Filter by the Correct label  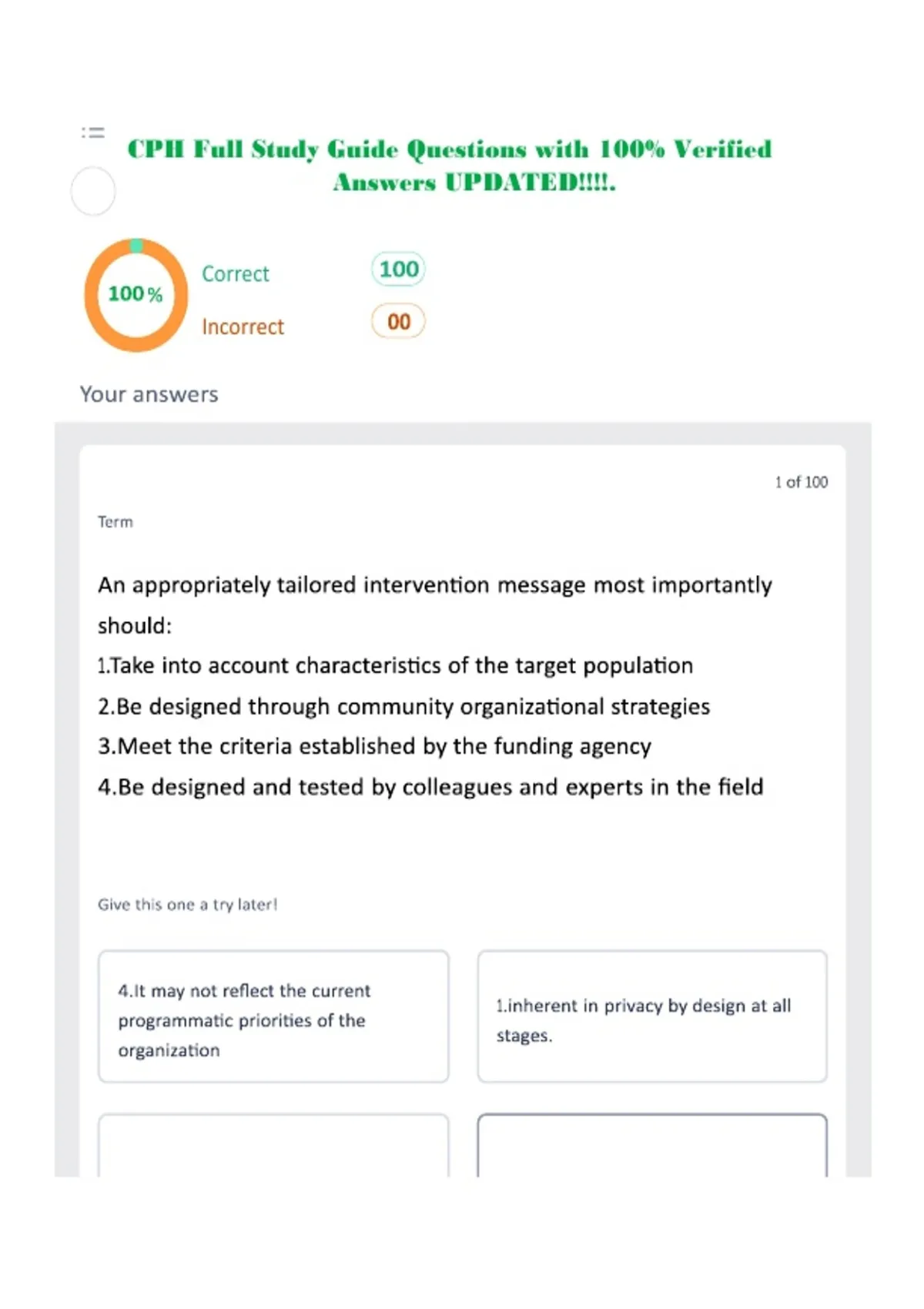(x=236, y=274)
